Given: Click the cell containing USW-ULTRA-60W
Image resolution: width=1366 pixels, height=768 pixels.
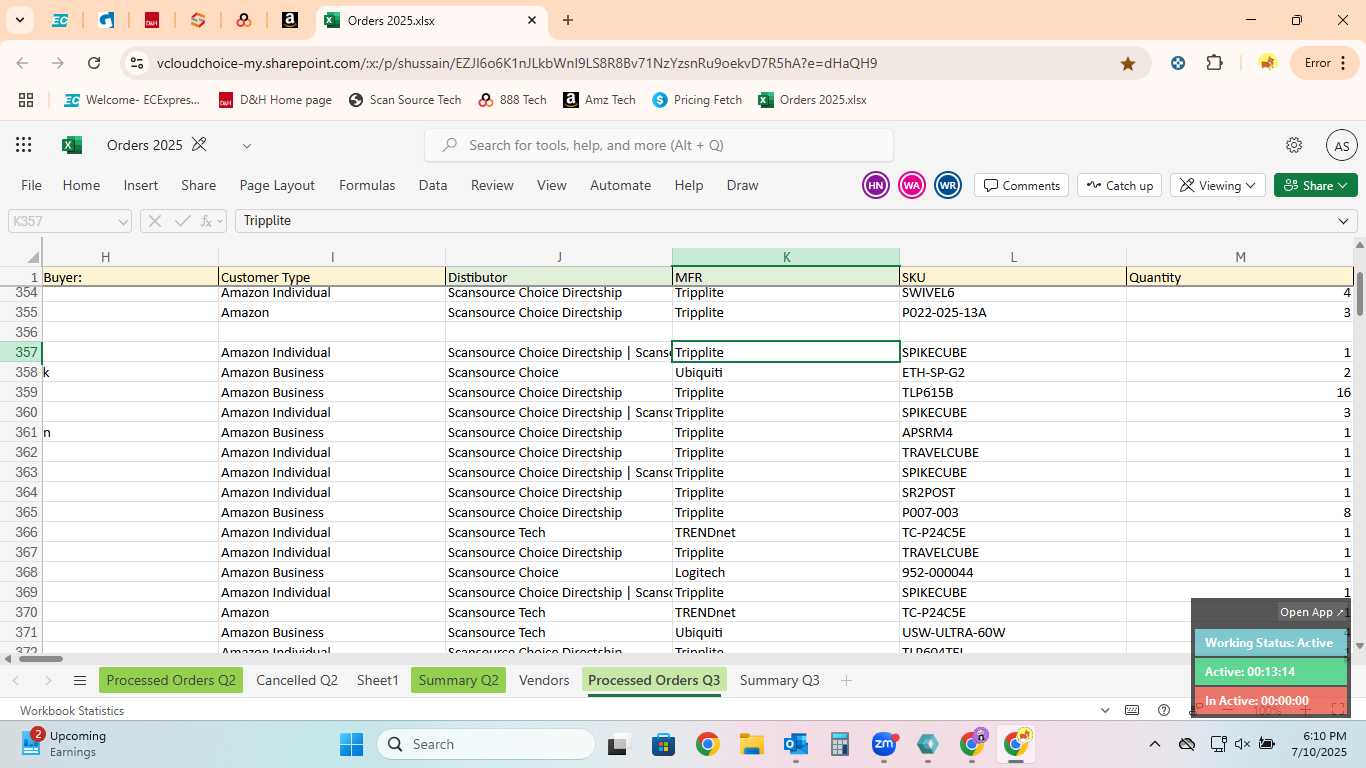Looking at the screenshot, I should pos(1013,632).
